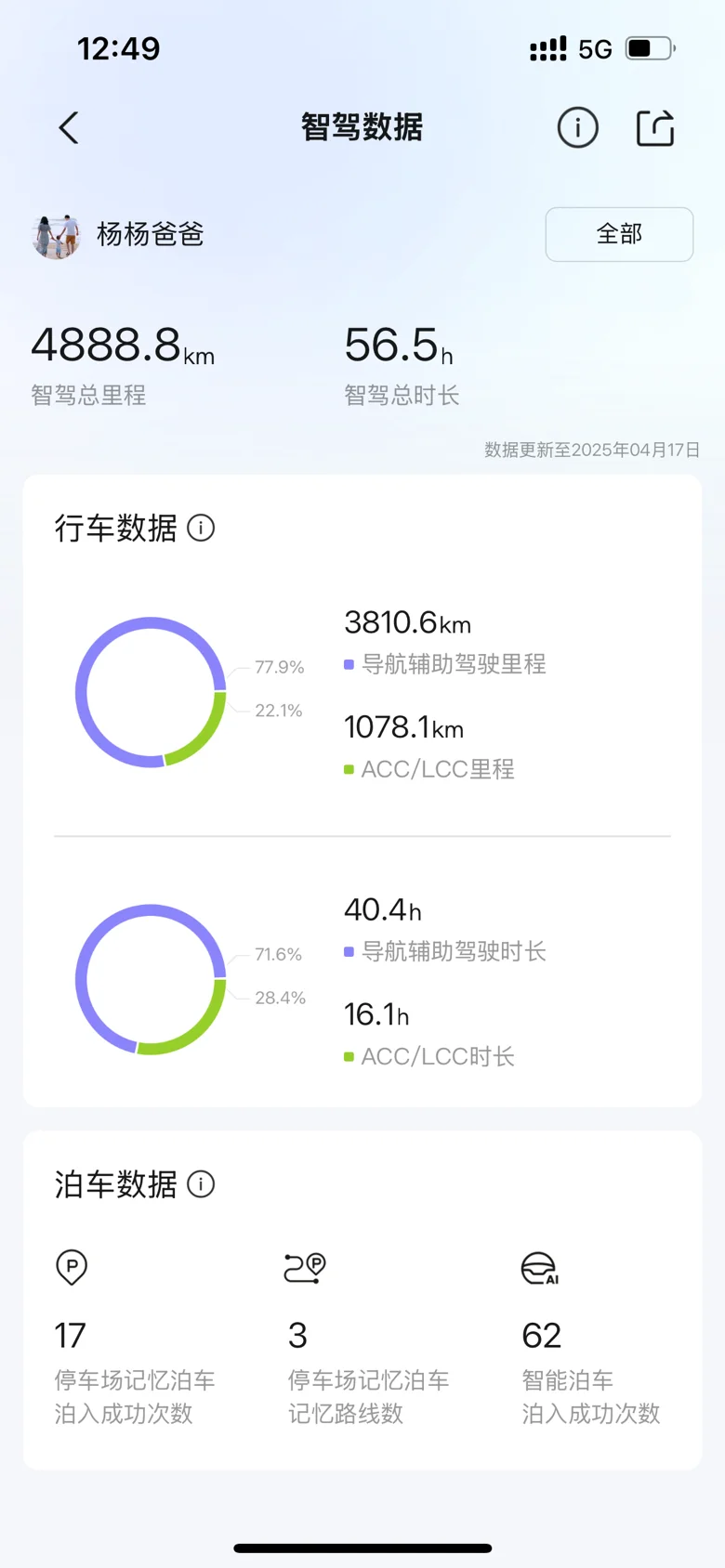
Task: Select the ACC/LCC时长 16.1h entry
Action: point(428,1035)
